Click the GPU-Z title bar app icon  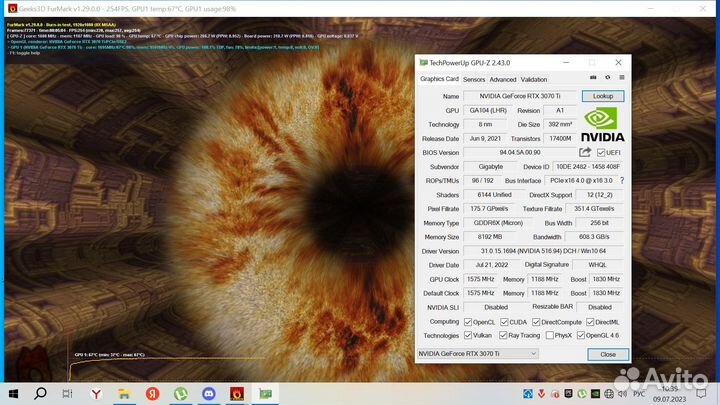423,62
